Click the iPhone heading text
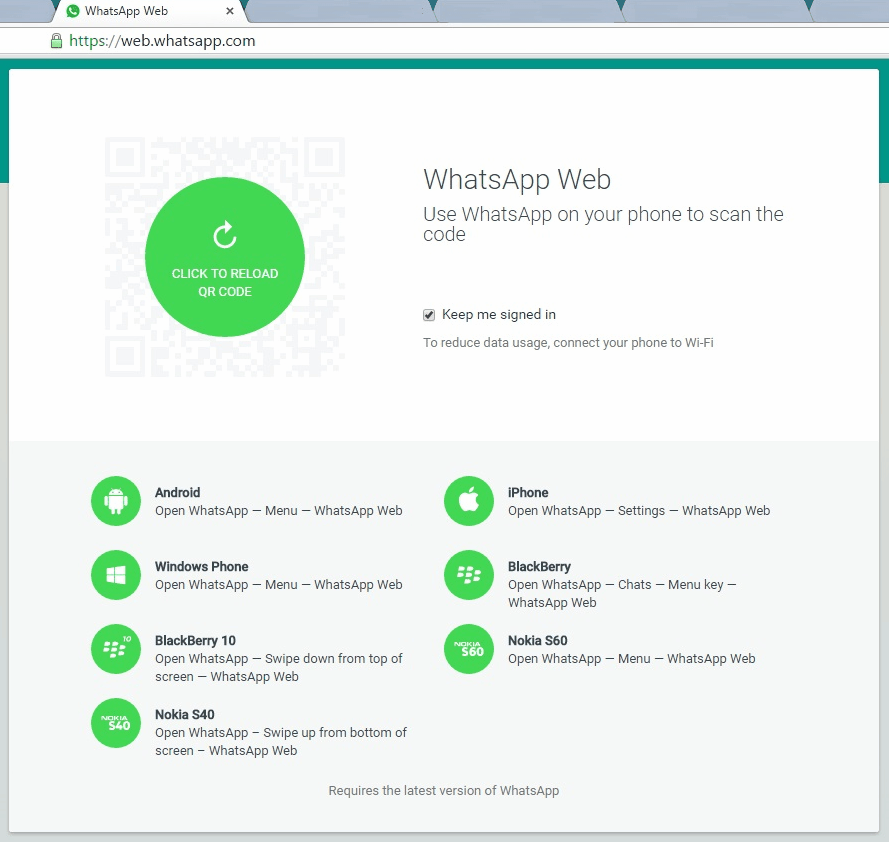The height and width of the screenshot is (842, 889). tap(528, 492)
